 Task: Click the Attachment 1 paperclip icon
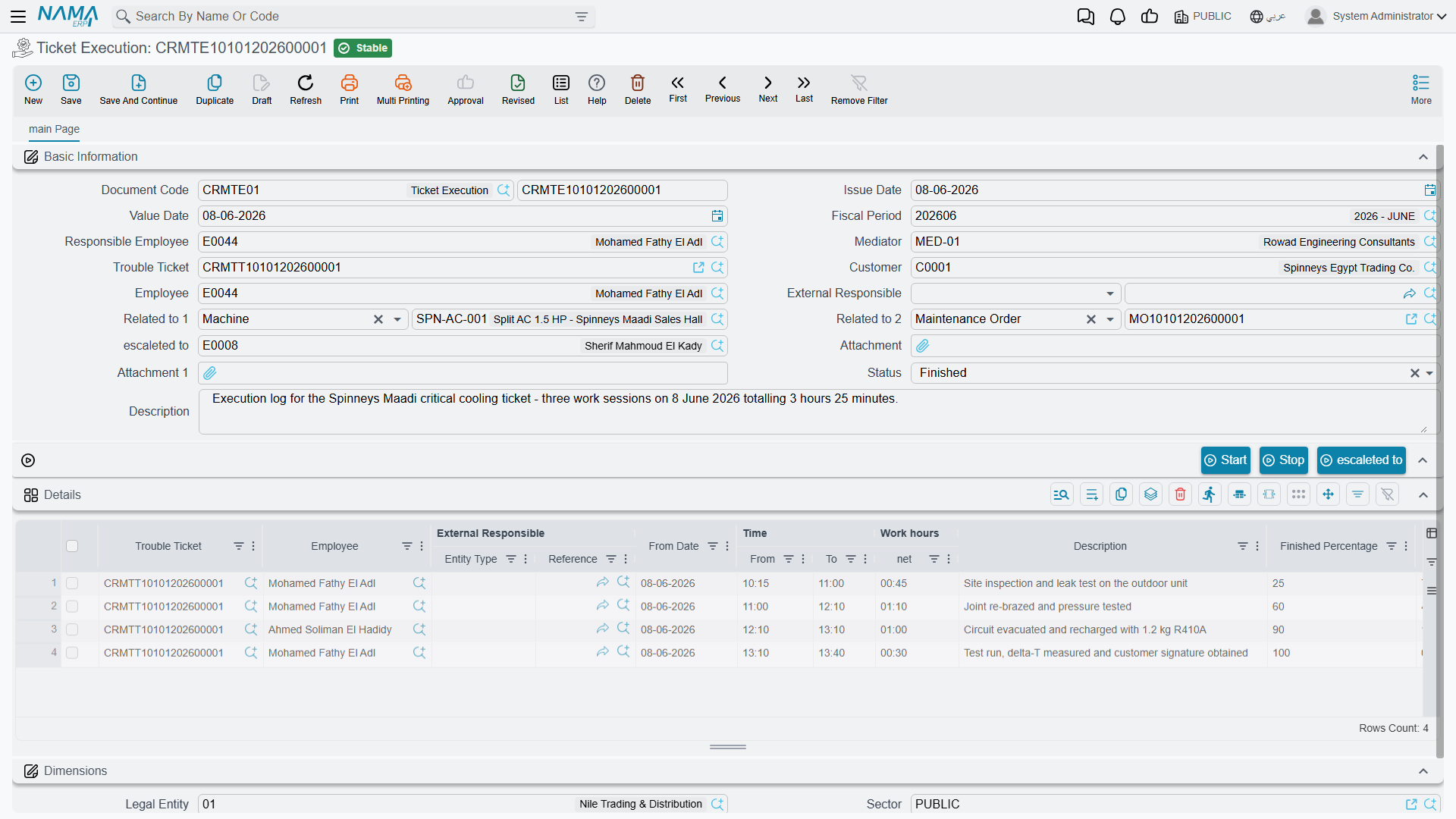point(210,373)
